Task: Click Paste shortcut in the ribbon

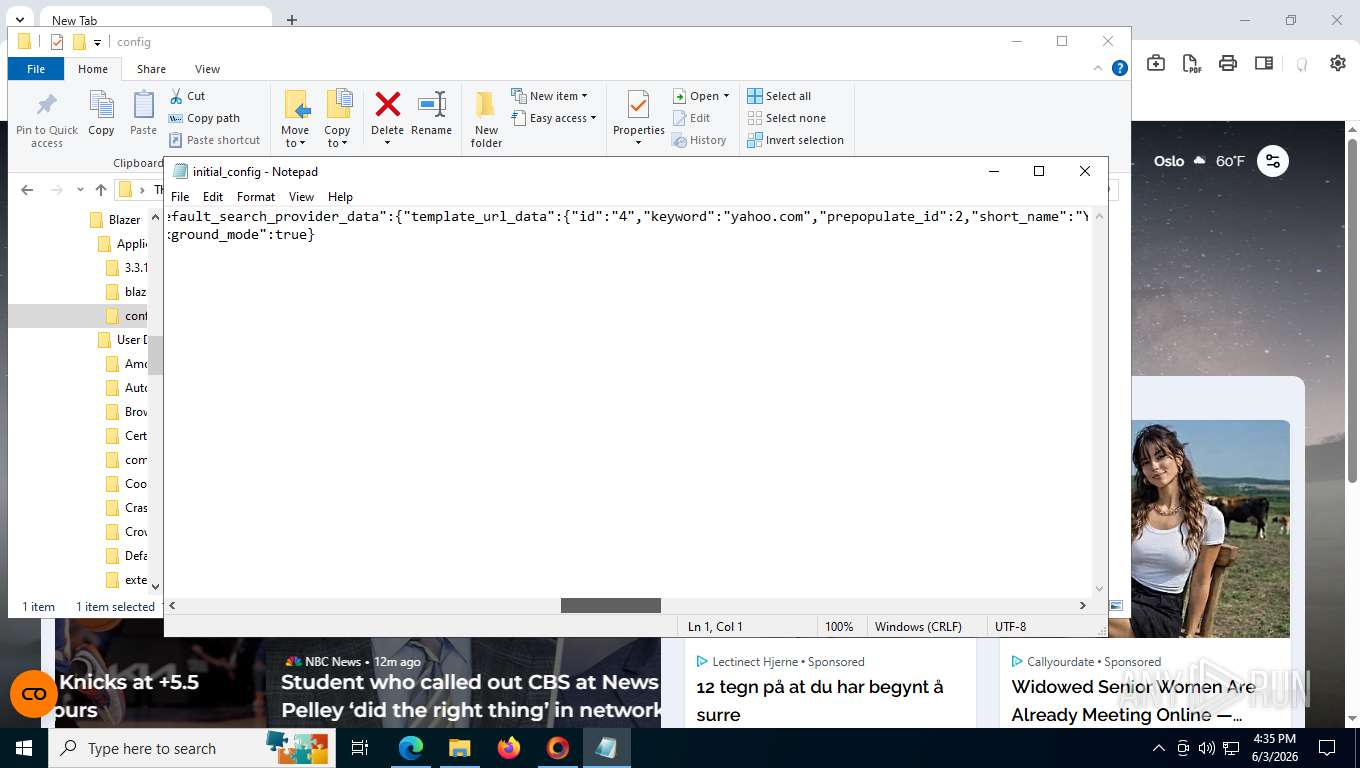Action: [x=214, y=140]
